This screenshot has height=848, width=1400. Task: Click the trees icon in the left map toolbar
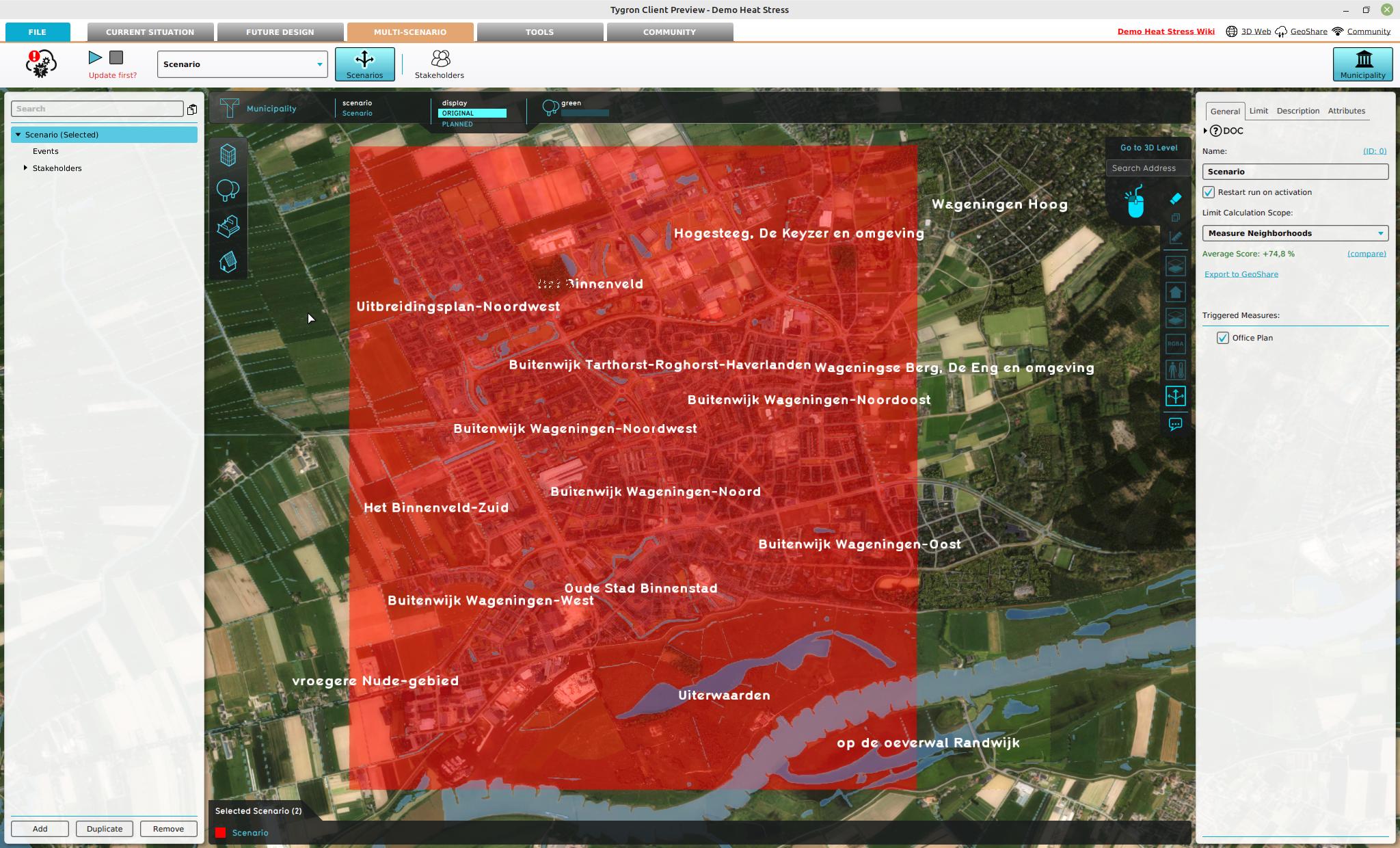[x=228, y=190]
